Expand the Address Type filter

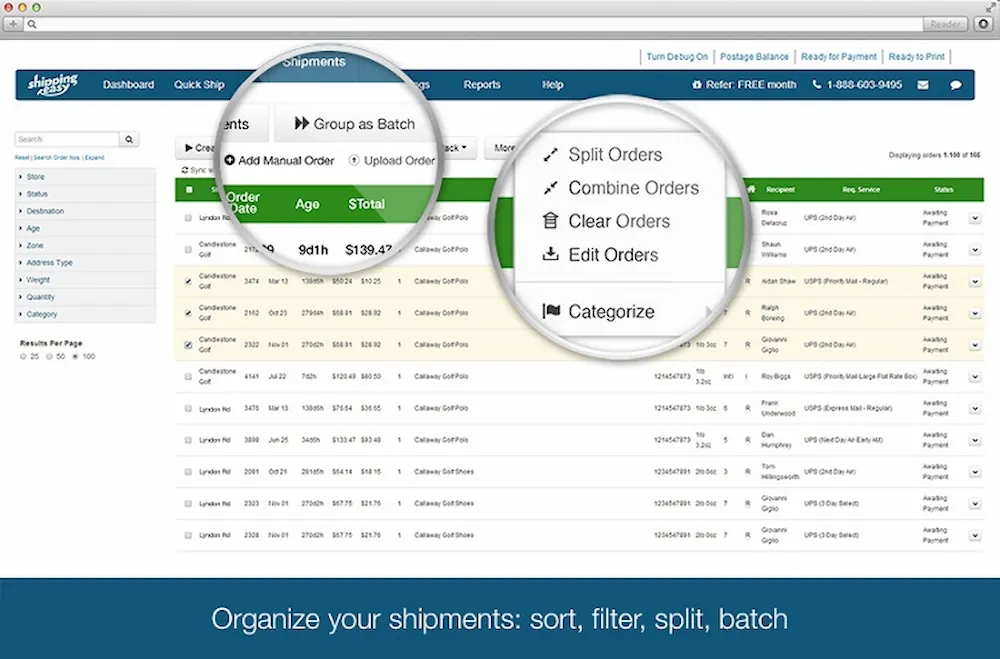coord(85,263)
